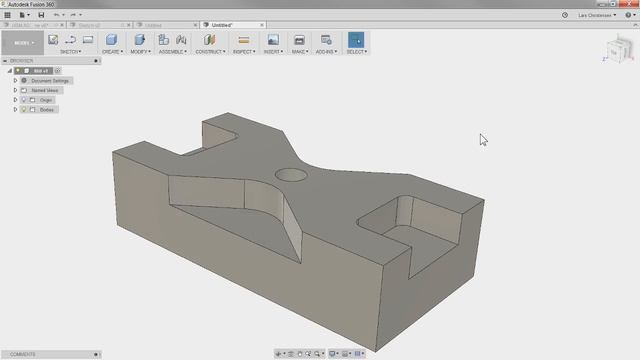Select the rectangle sketch tool icon

(88, 40)
